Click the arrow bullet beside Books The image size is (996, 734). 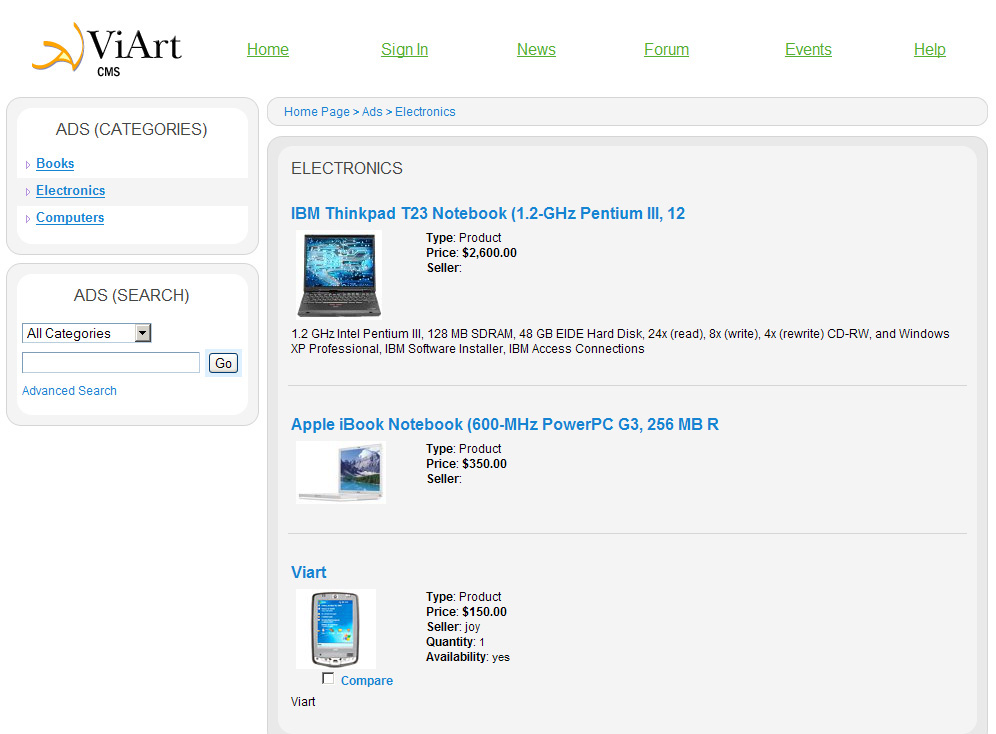(27, 165)
